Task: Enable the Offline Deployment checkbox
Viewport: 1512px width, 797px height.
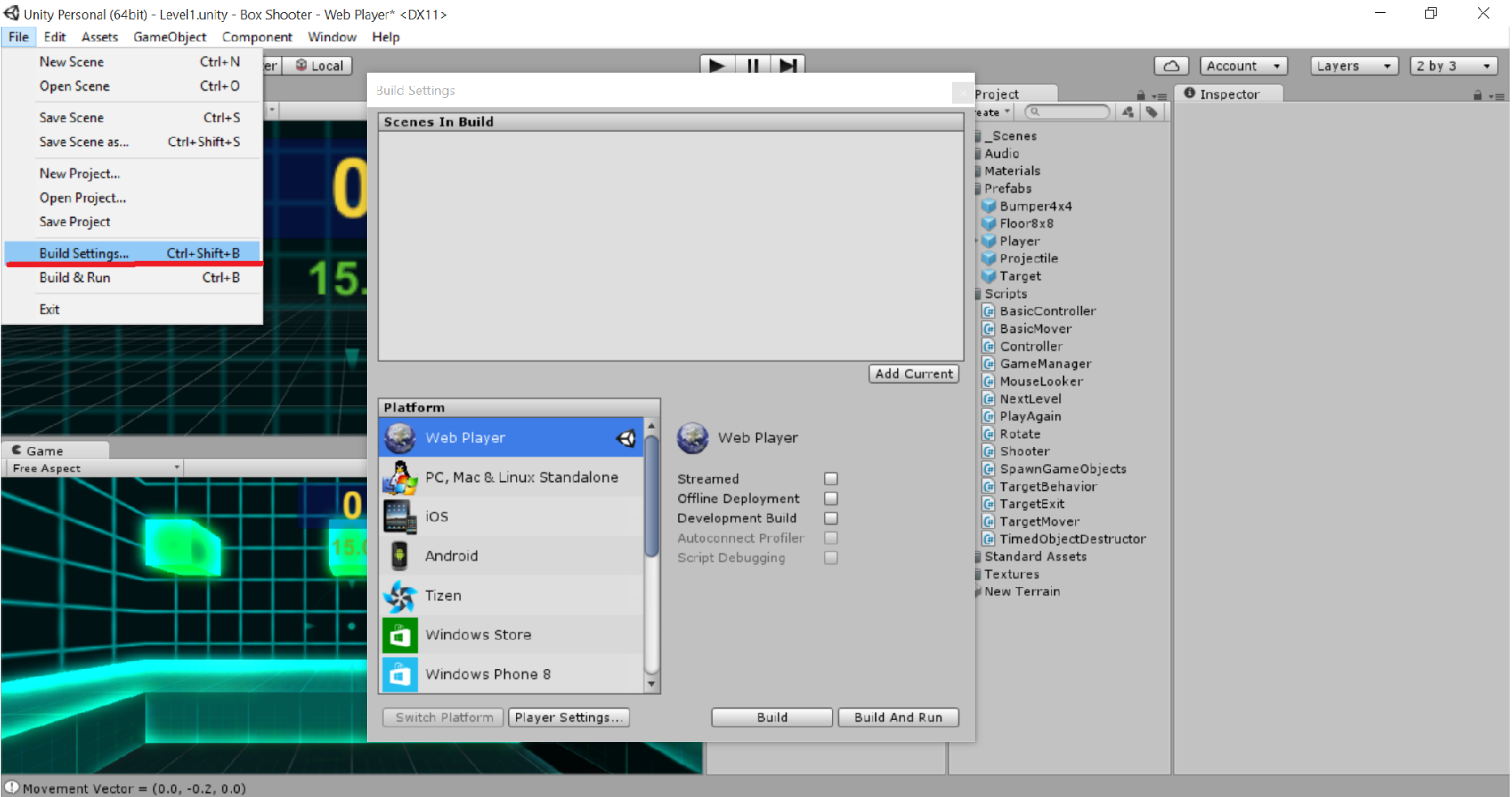Action: click(831, 498)
